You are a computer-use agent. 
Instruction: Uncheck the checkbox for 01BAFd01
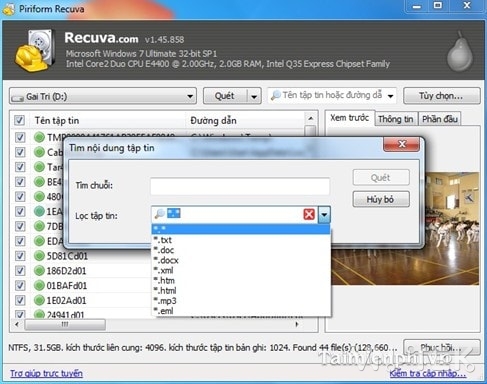(x=20, y=285)
